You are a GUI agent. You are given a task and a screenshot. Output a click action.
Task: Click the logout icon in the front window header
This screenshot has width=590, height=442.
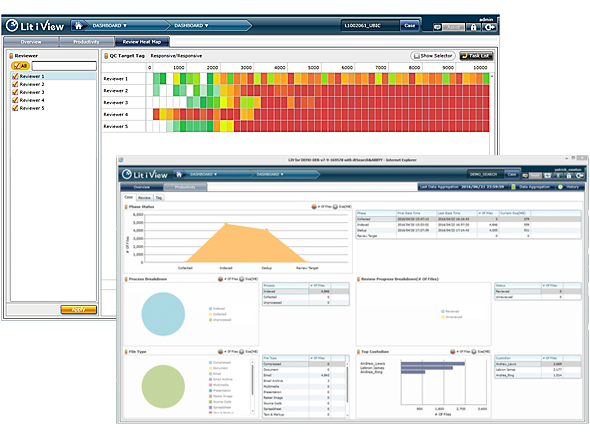coord(580,176)
